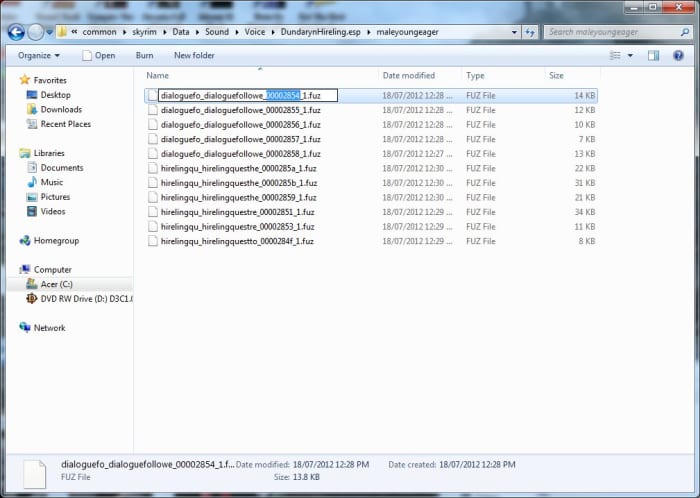Sort by the Size column header
The height and width of the screenshot is (498, 700).
556,76
